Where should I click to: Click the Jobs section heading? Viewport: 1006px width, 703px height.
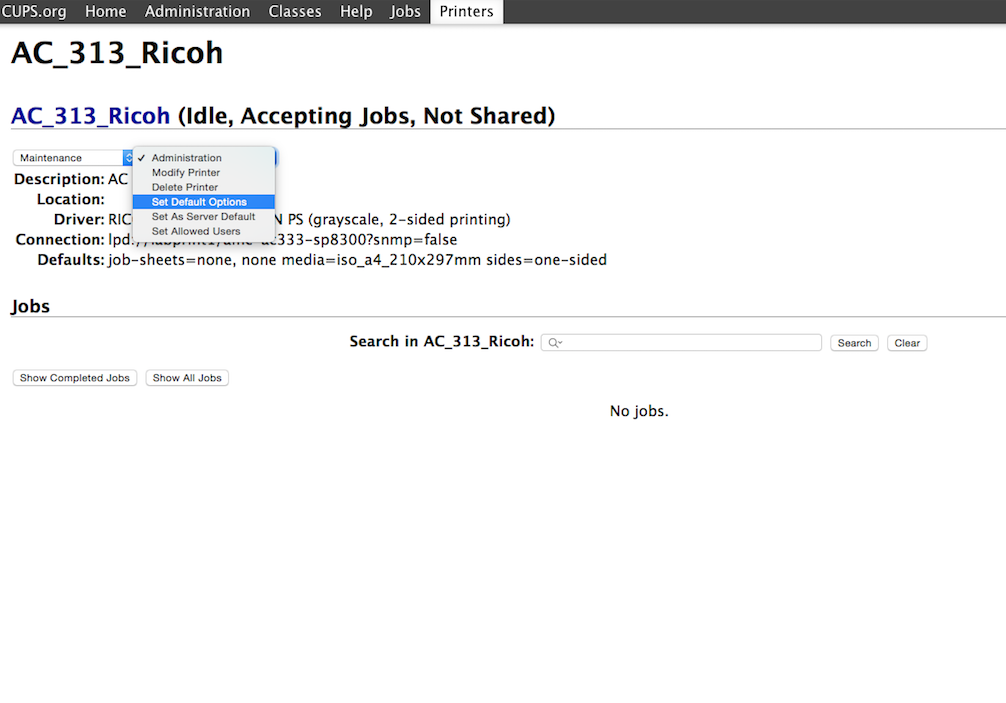point(30,306)
